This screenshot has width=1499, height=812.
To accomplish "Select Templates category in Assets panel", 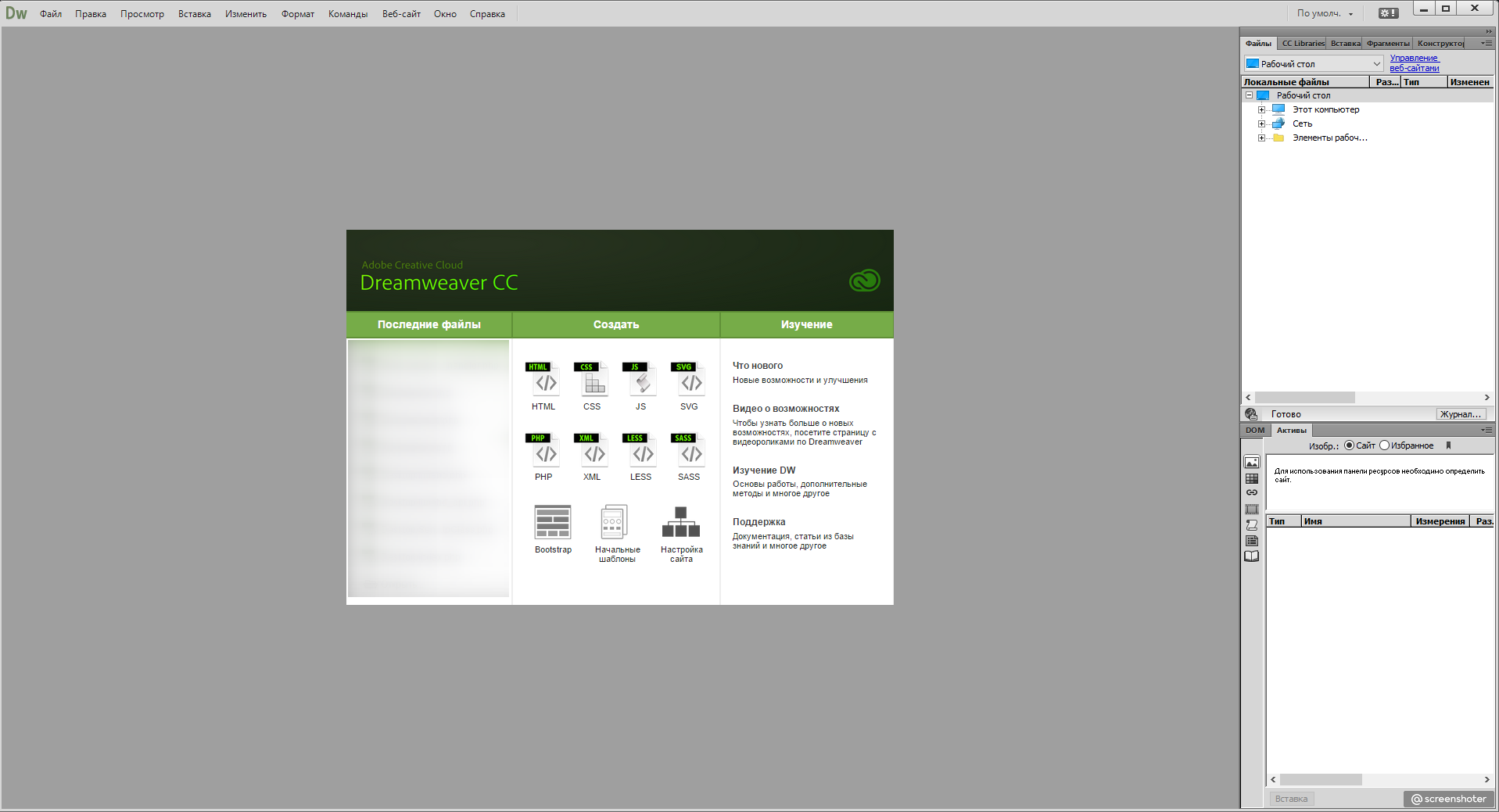I will pos(1252,541).
